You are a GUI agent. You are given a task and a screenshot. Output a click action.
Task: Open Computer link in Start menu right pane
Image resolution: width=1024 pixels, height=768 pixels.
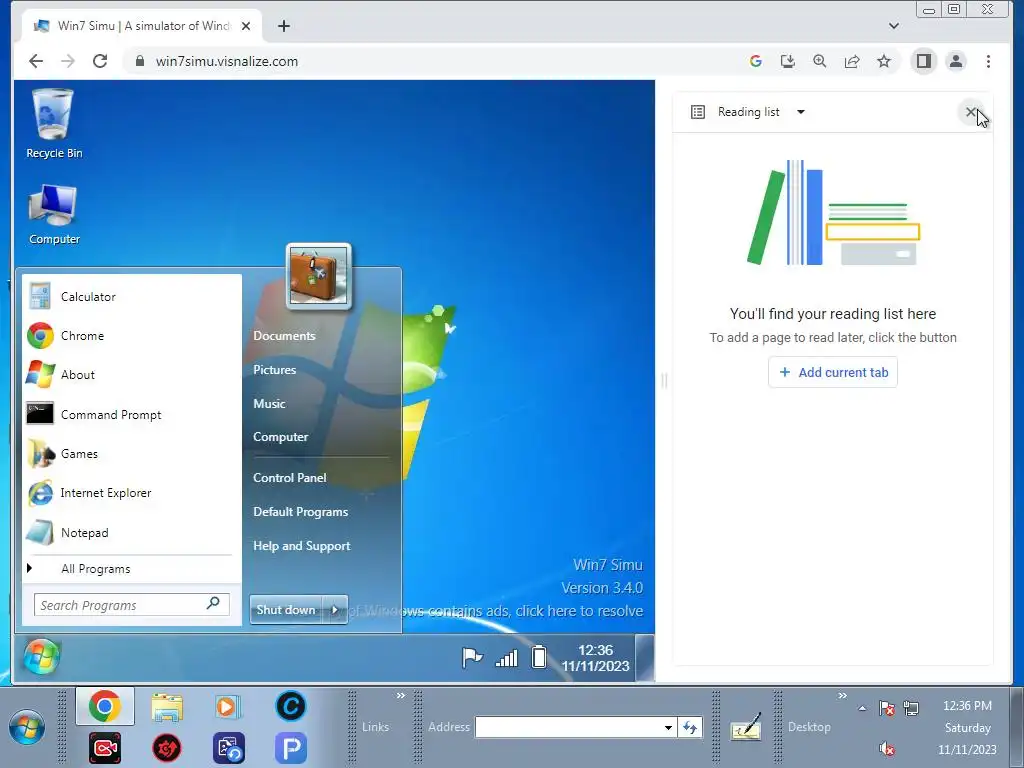[x=280, y=437]
